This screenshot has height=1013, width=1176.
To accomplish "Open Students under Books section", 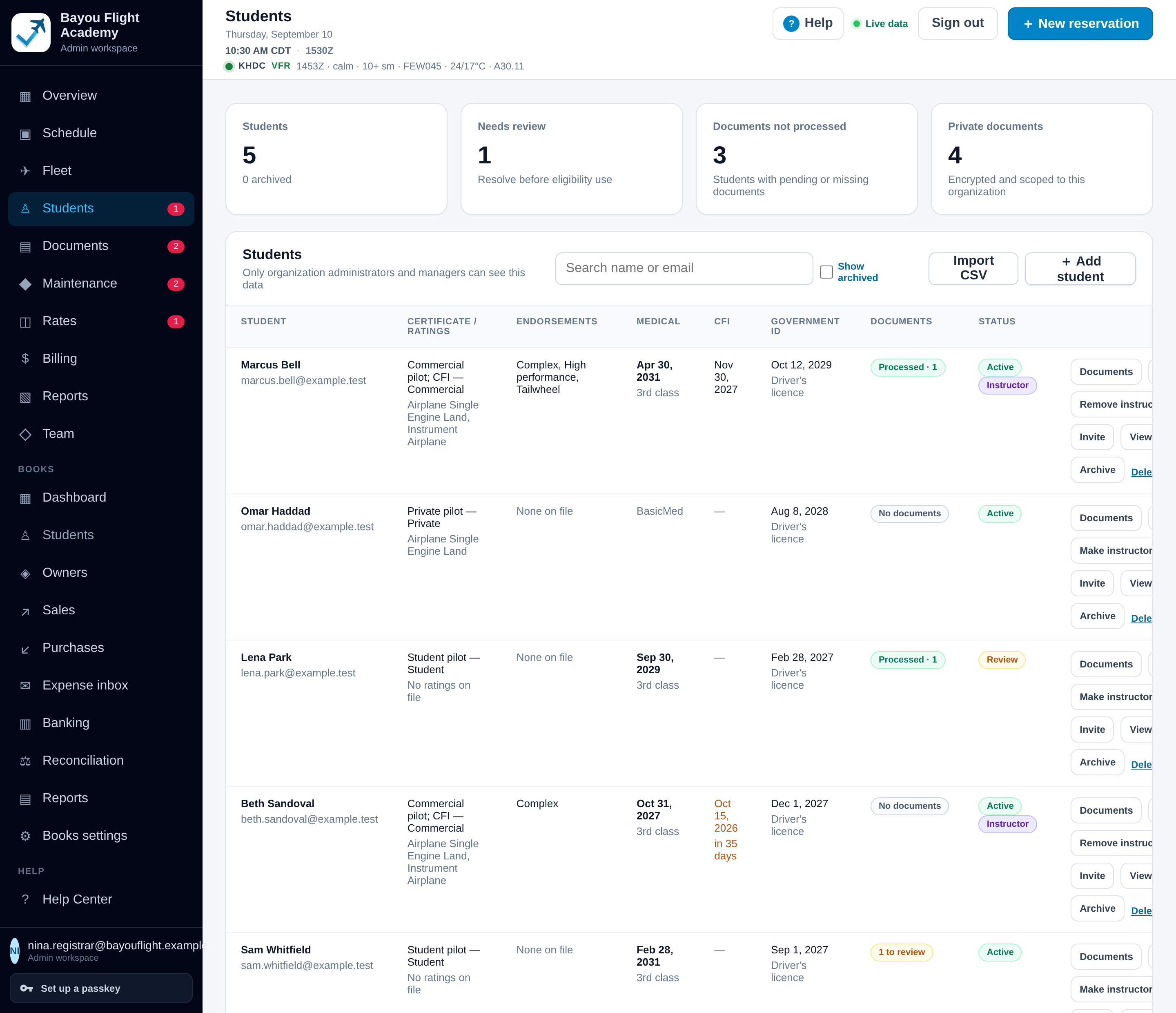I will [101, 535].
